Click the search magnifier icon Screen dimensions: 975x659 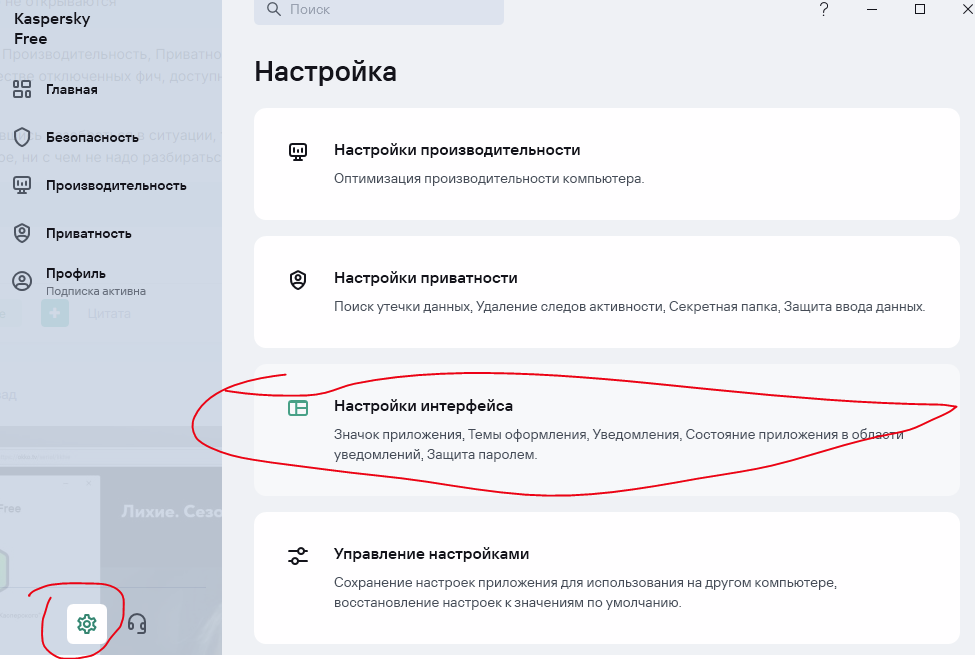coord(274,9)
